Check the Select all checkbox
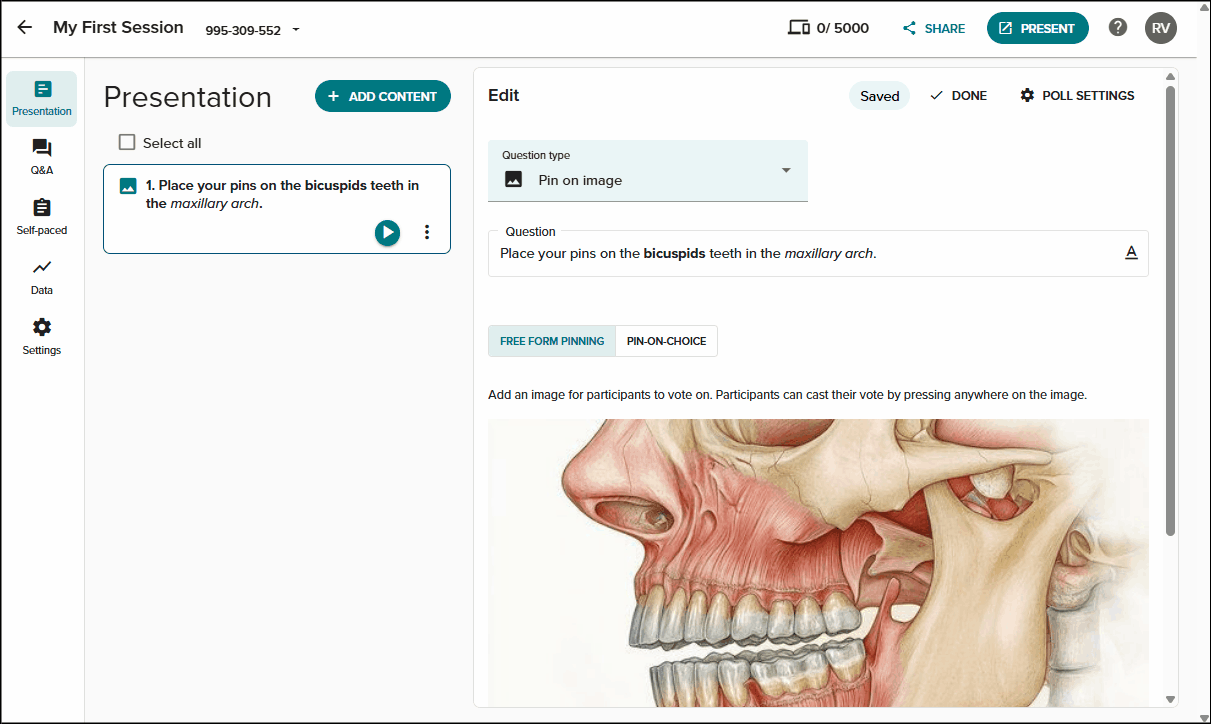 [127, 142]
